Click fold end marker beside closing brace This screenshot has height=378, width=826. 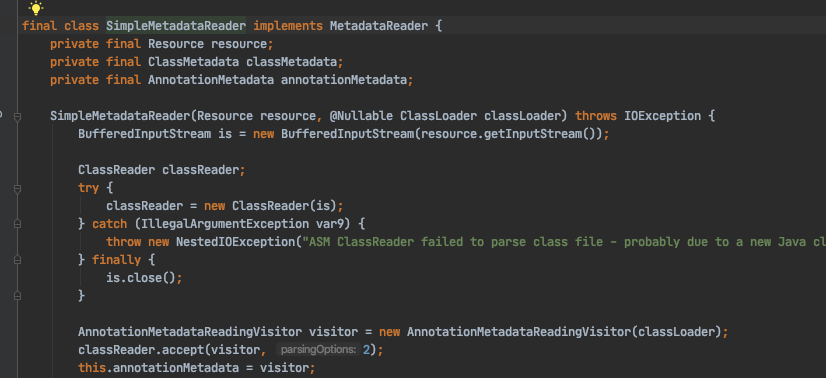17,296
